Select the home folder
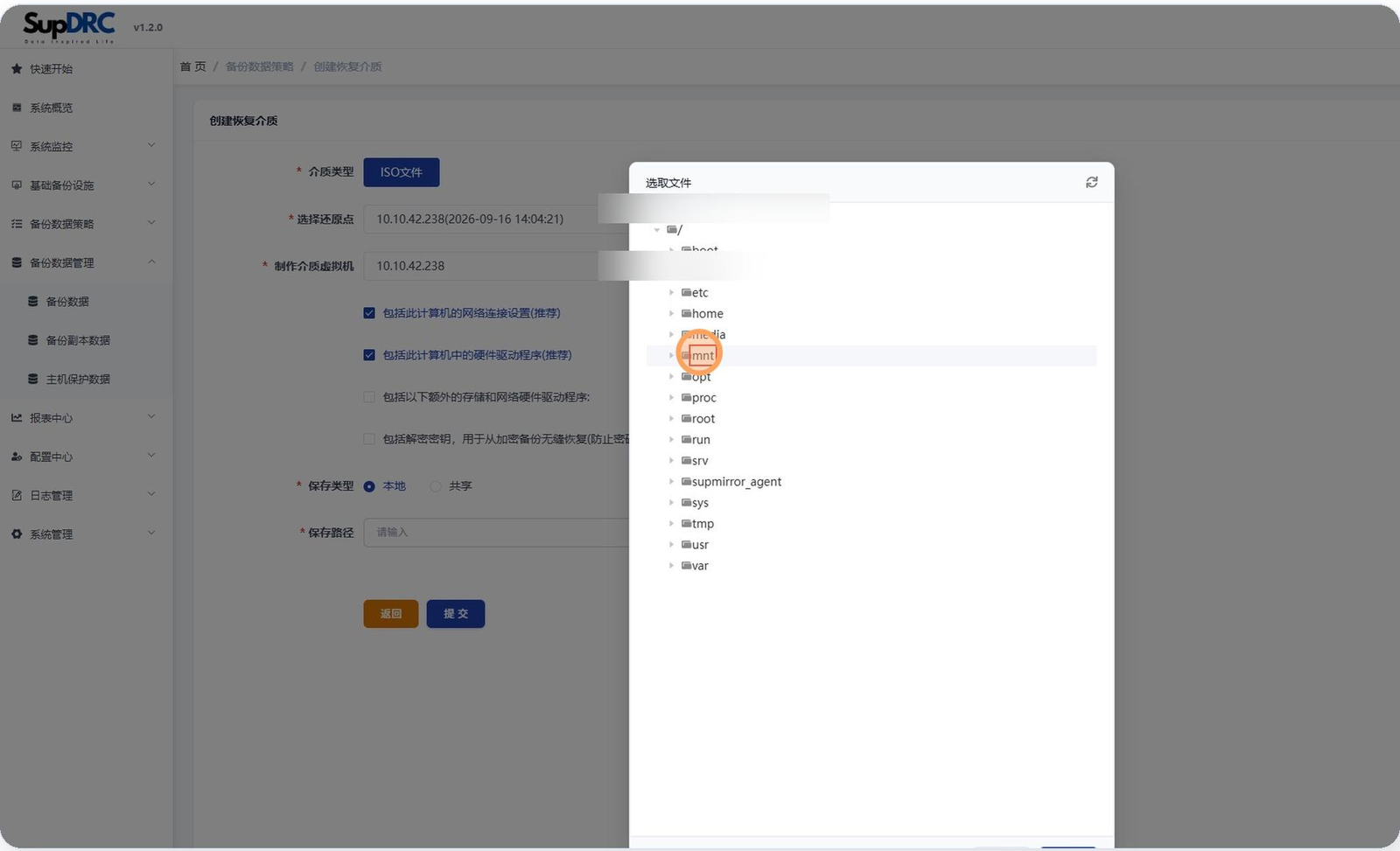The image size is (1400, 851). [707, 314]
